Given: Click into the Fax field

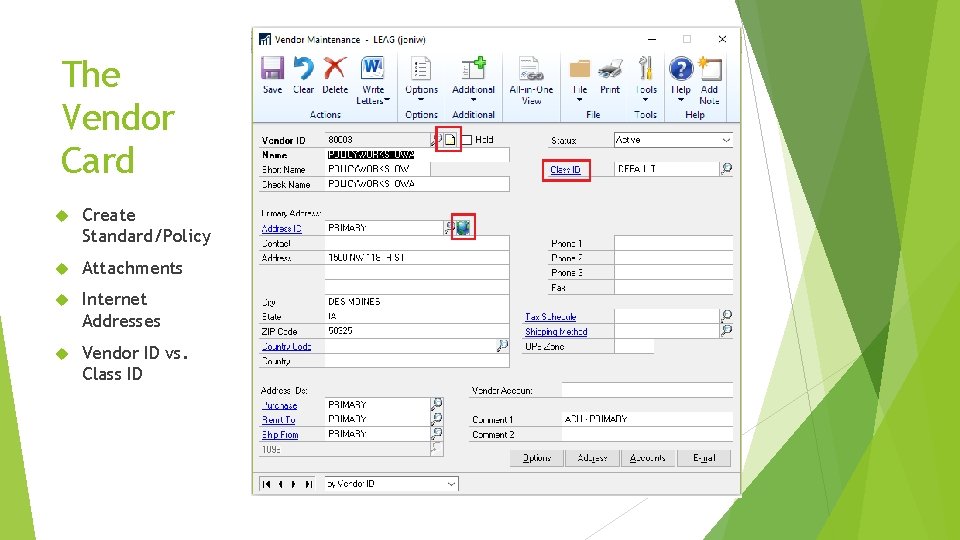Looking at the screenshot, I should click(x=673, y=287).
